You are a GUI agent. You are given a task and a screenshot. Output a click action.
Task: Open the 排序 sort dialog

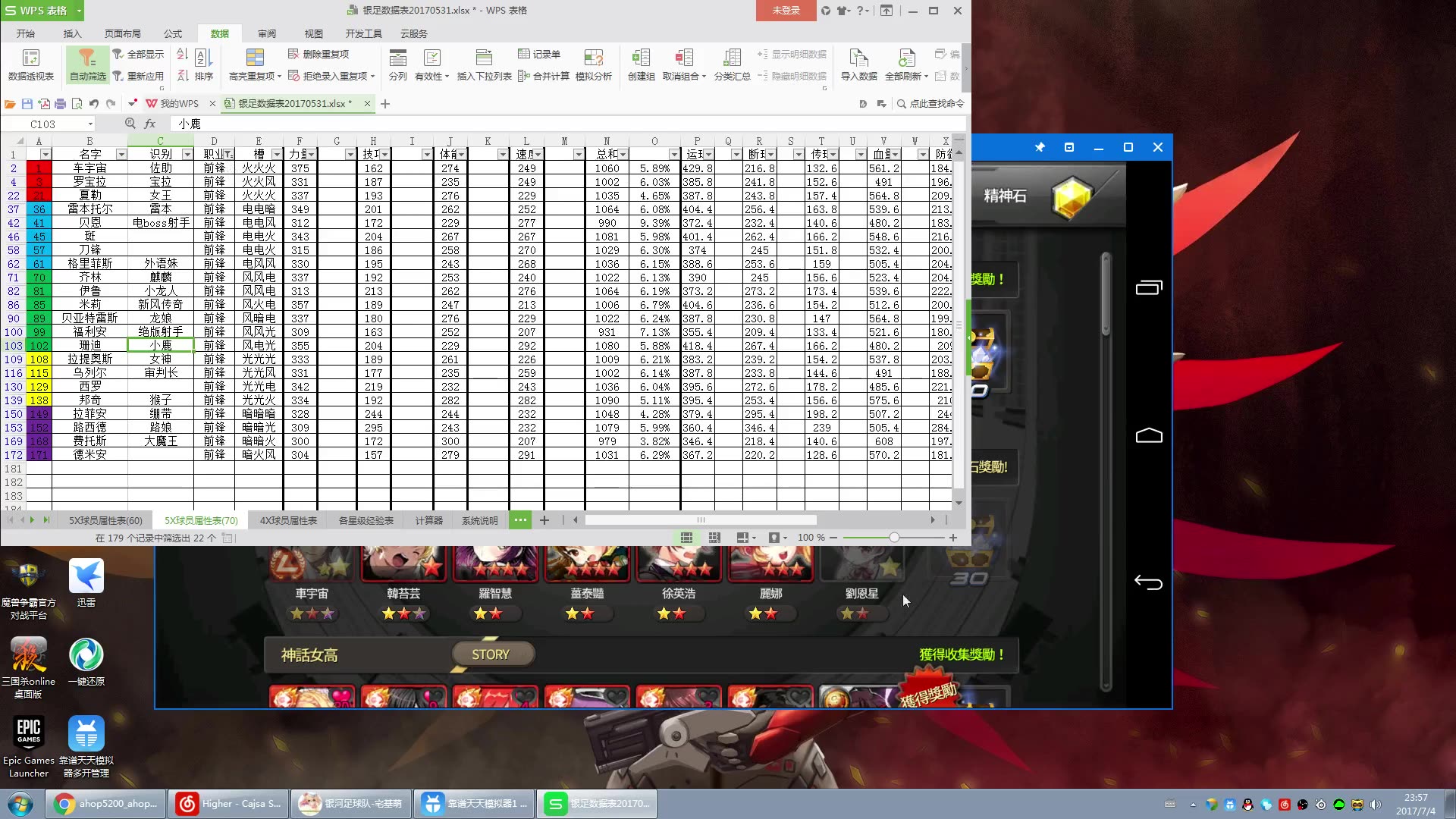(x=203, y=64)
